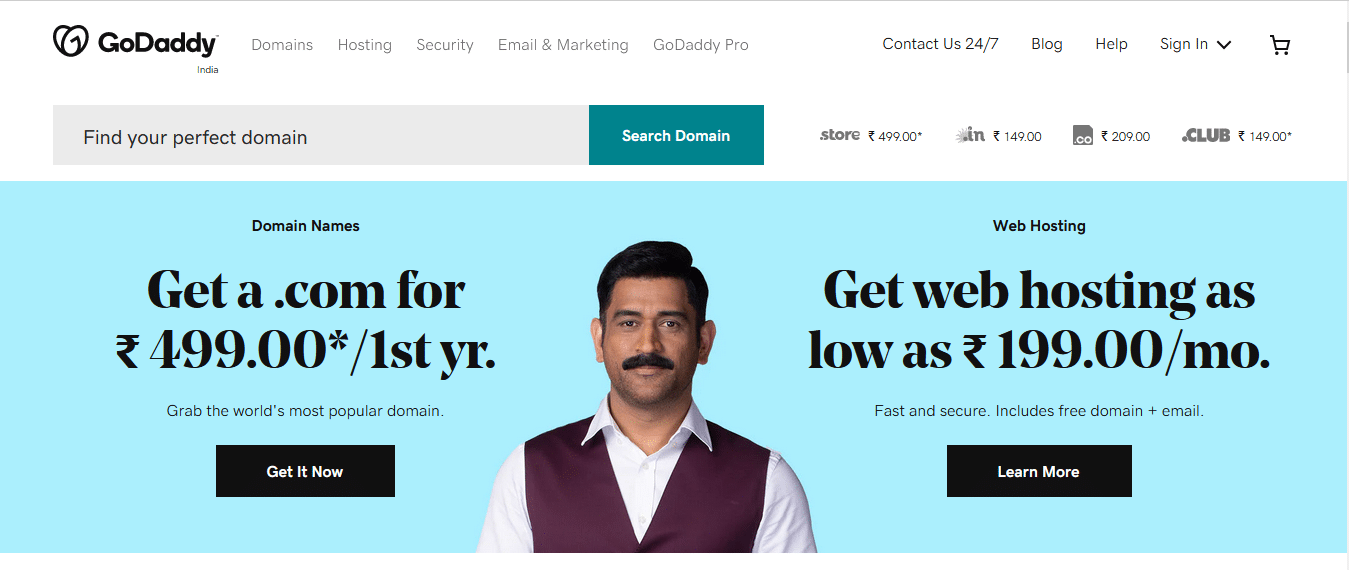The height and width of the screenshot is (570, 1349).
Task: Click the GoDaddy heart logo icon
Action: [x=72, y=41]
